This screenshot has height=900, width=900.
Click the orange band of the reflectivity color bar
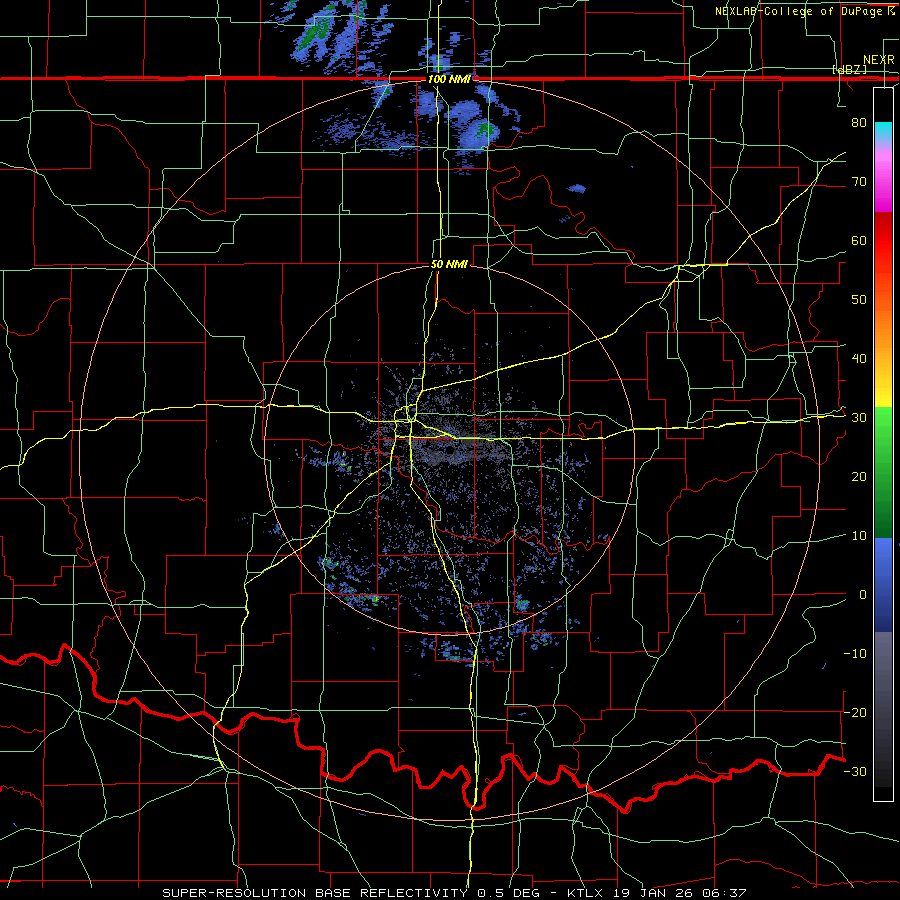[x=883, y=327]
